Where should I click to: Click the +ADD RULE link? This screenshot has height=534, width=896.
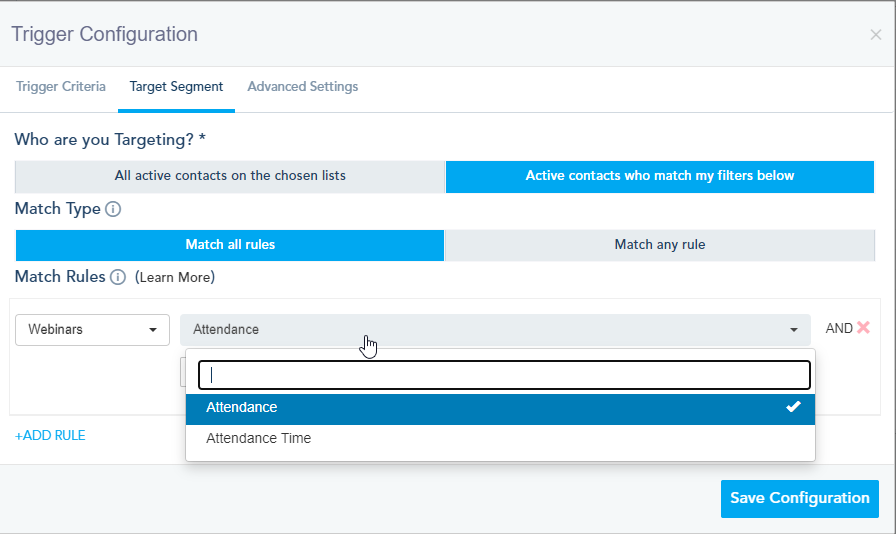(50, 436)
